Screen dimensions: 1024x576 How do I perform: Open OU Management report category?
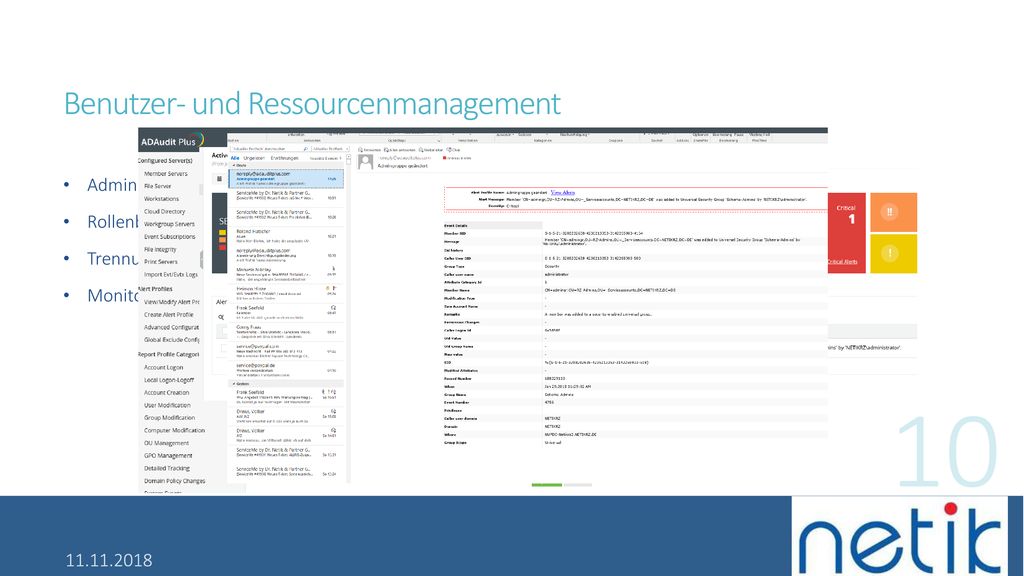click(x=167, y=443)
